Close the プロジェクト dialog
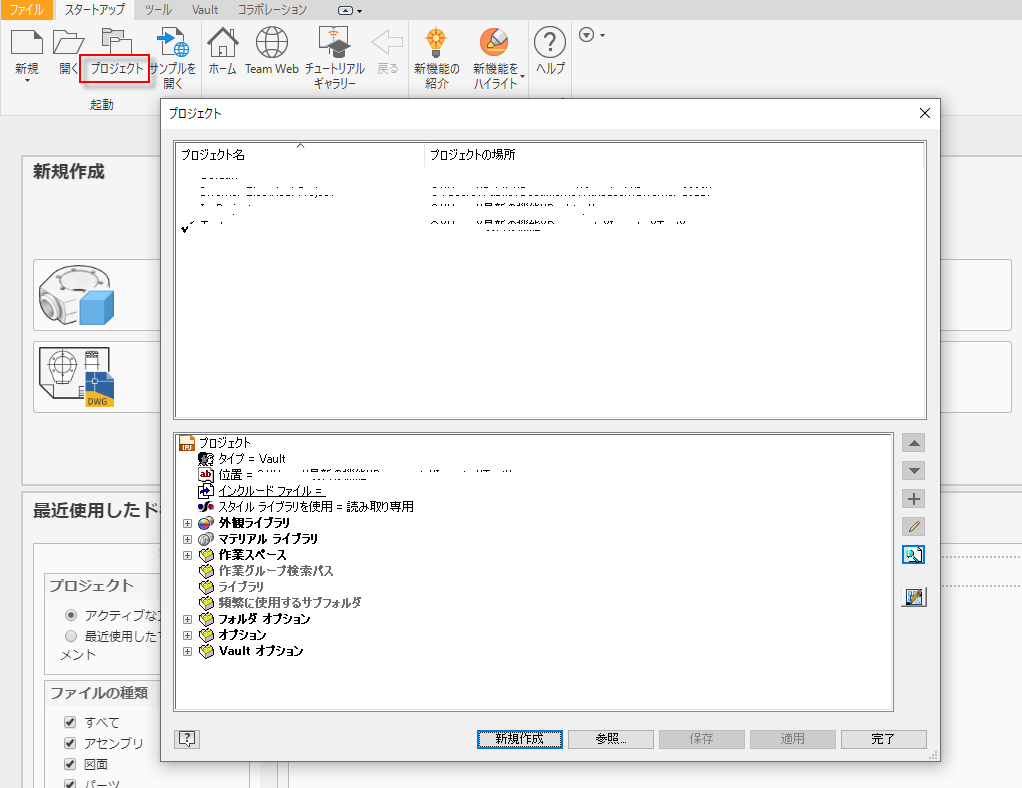1022x788 pixels. click(924, 113)
